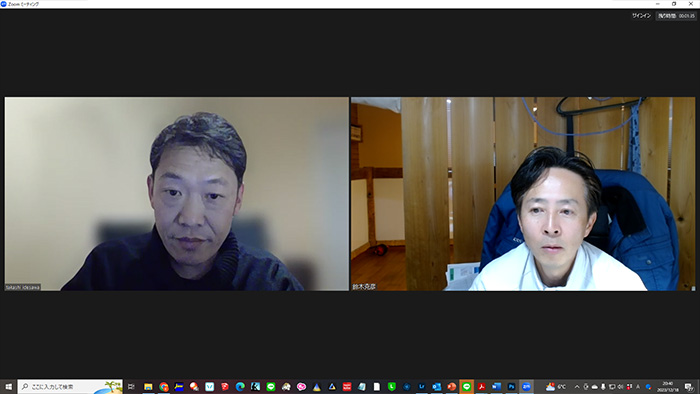The width and height of the screenshot is (700, 394).
Task: Click the remaining time indicator
Action: (x=676, y=16)
